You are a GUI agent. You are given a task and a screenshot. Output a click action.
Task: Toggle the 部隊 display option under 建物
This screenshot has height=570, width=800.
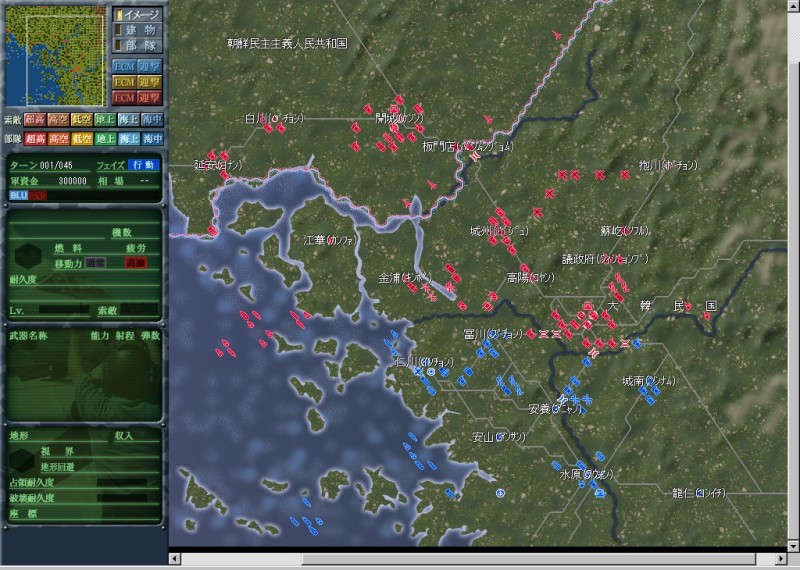coord(137,45)
